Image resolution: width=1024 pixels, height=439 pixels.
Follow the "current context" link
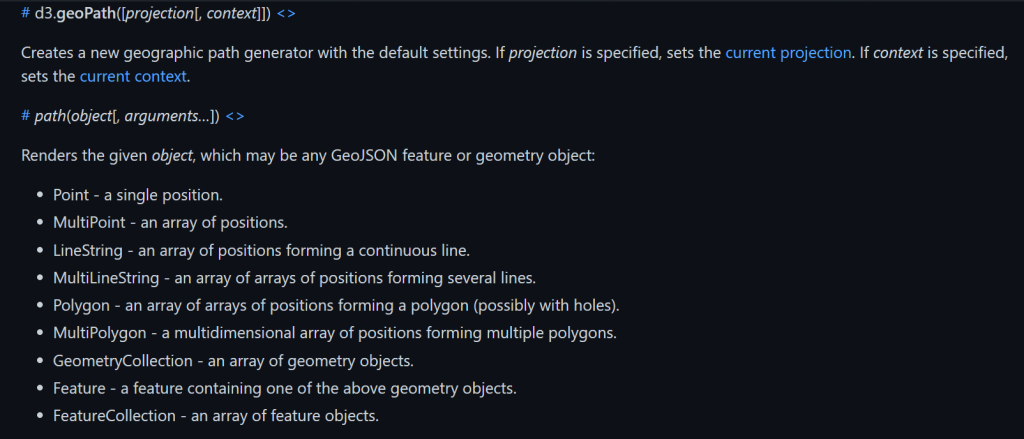pos(133,76)
